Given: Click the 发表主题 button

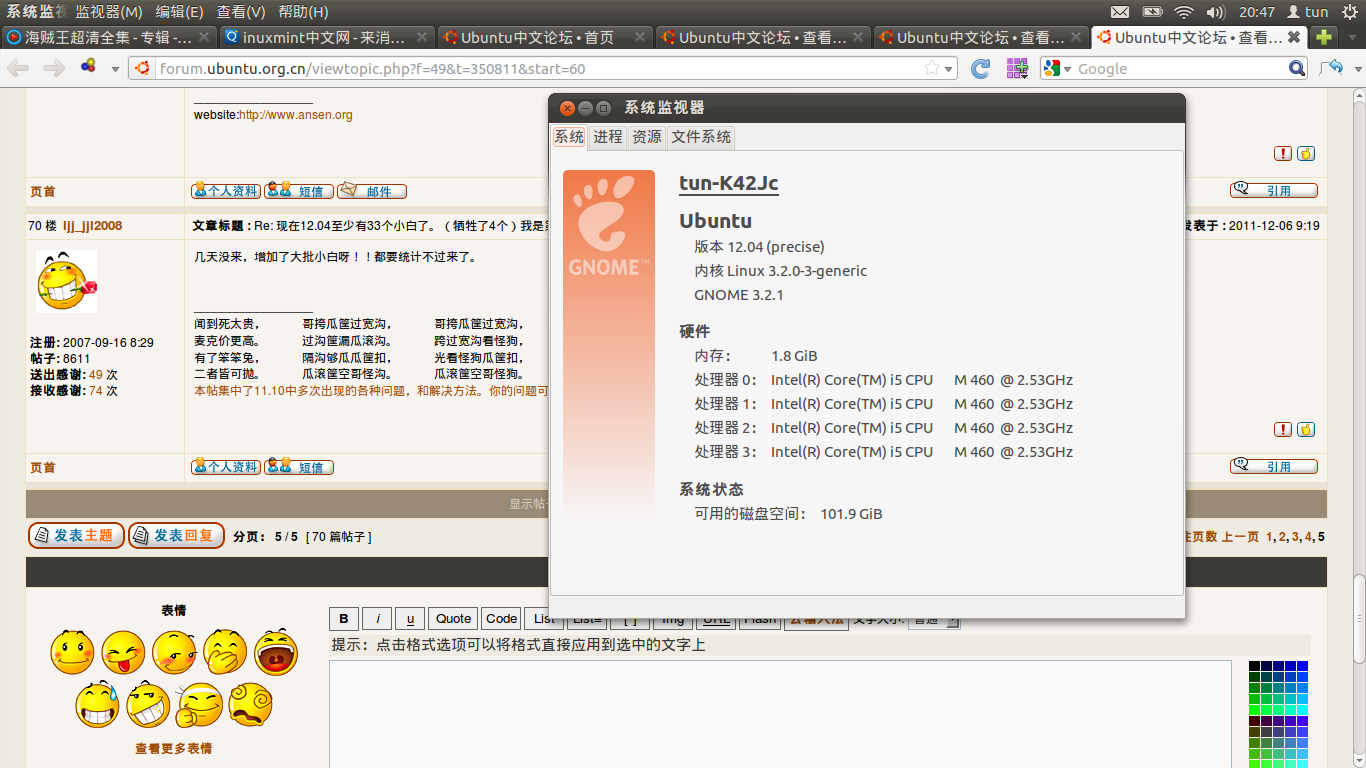Looking at the screenshot, I should pos(76,536).
